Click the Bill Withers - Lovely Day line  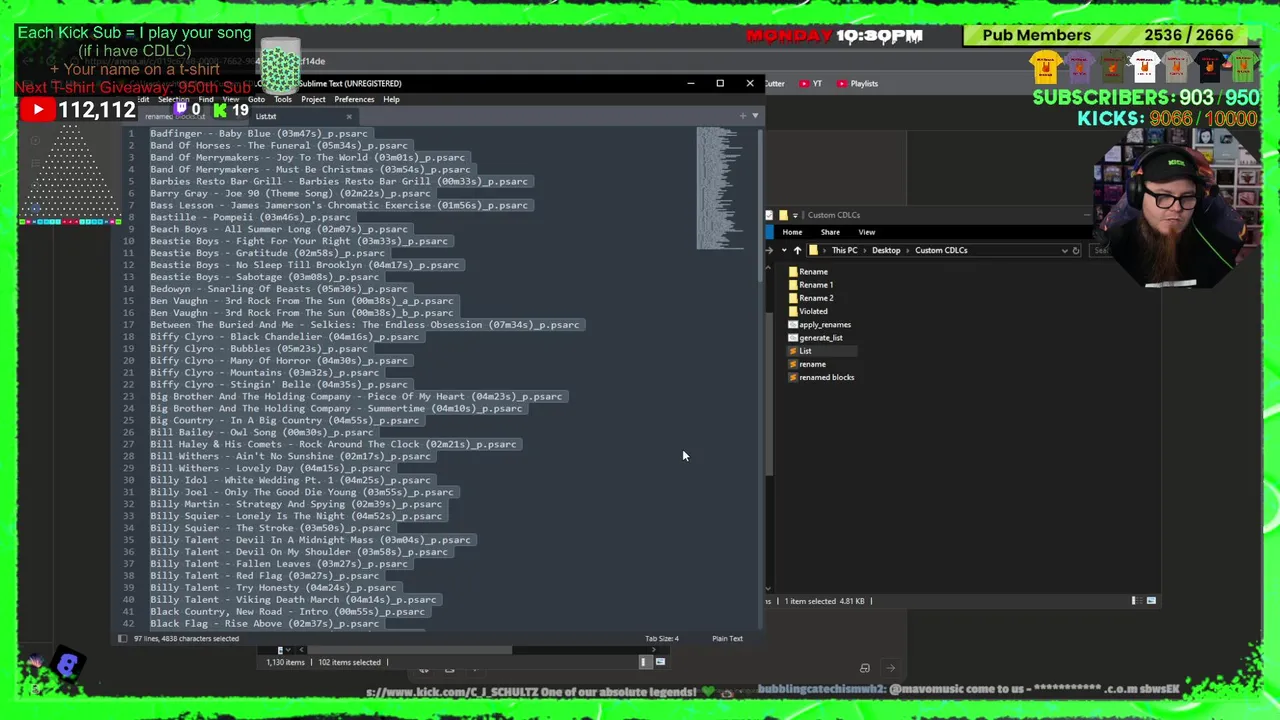coord(270,468)
